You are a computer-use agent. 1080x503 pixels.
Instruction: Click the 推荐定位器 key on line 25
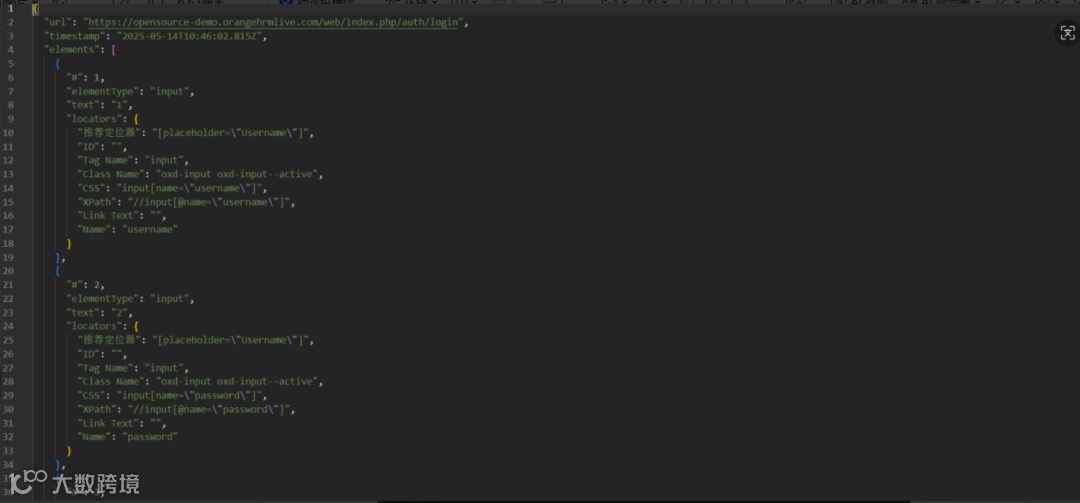tap(111, 340)
